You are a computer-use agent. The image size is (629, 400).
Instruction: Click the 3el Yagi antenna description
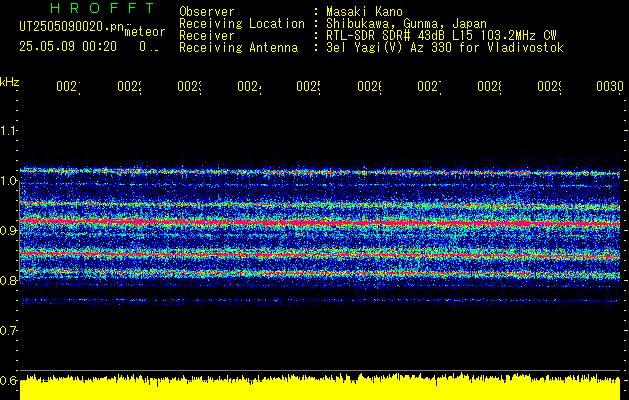pos(445,48)
